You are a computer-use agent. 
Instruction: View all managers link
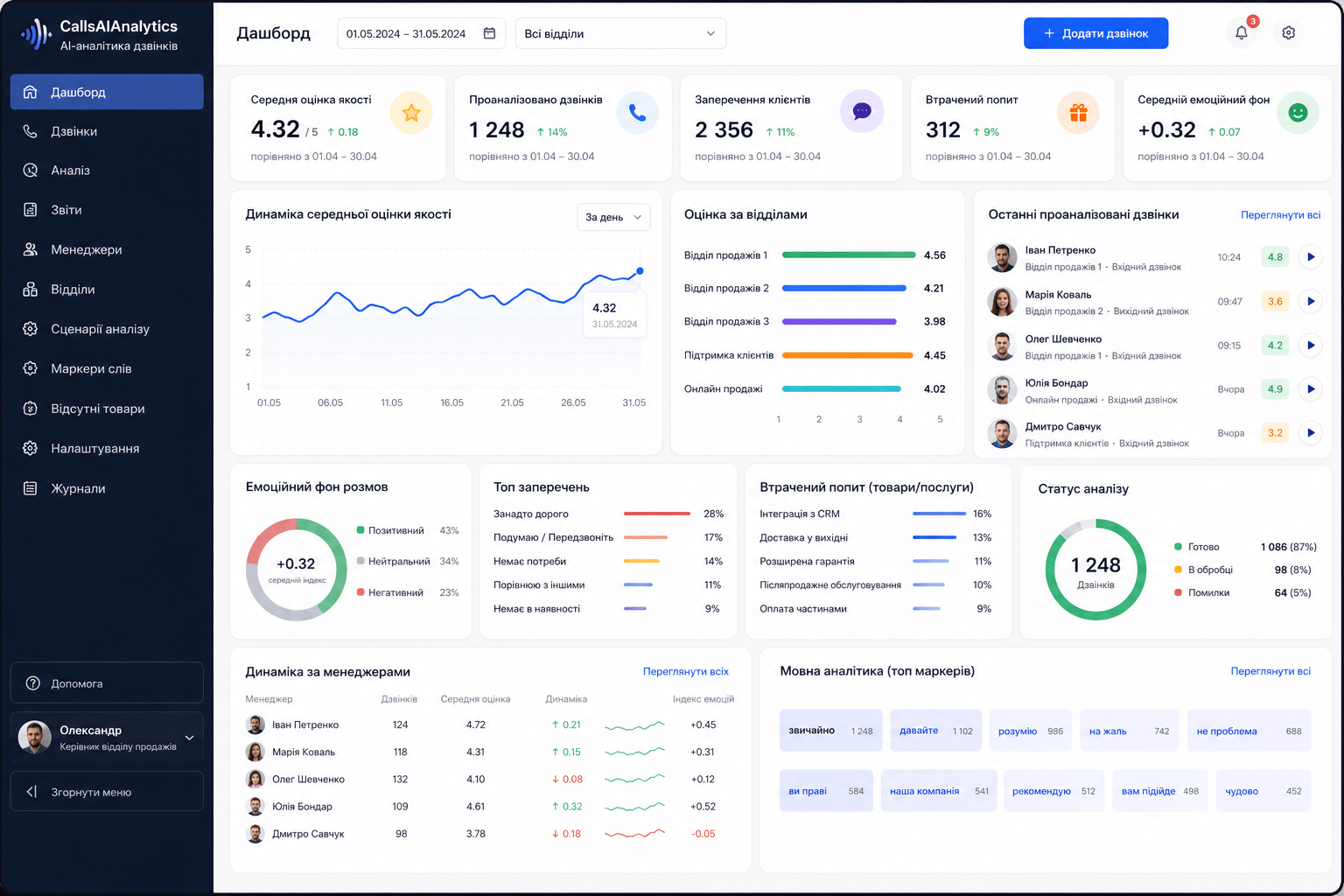coord(686,671)
